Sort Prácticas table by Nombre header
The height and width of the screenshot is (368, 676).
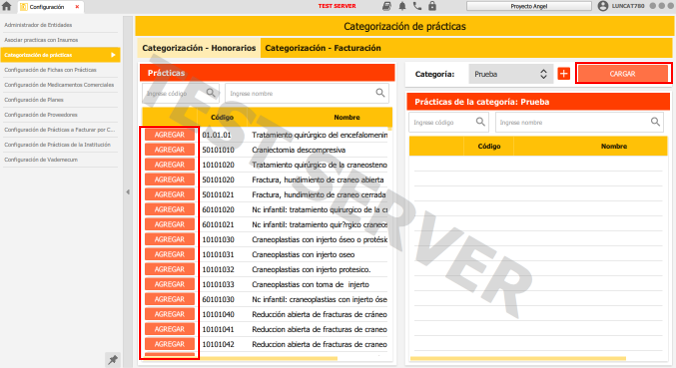click(347, 117)
